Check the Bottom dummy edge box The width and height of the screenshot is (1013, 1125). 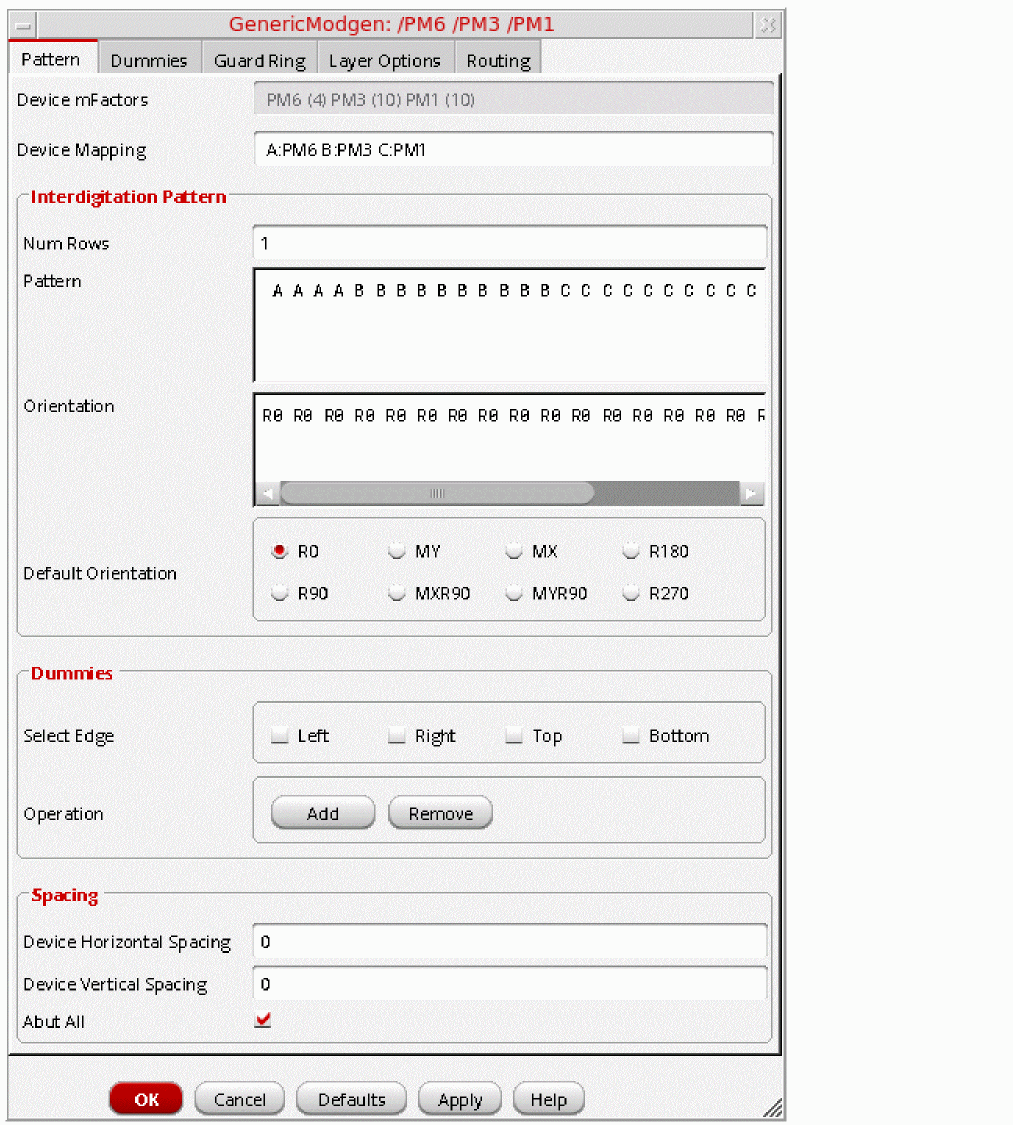coord(631,735)
